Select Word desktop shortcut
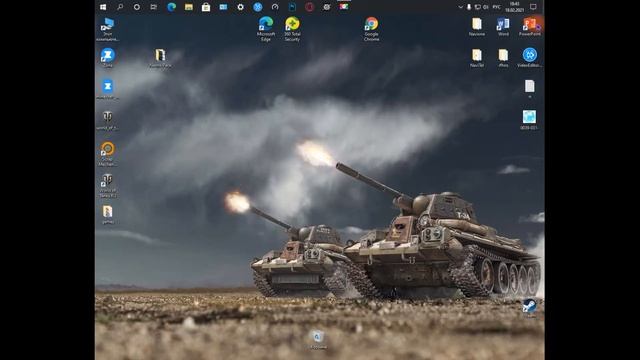 click(503, 27)
